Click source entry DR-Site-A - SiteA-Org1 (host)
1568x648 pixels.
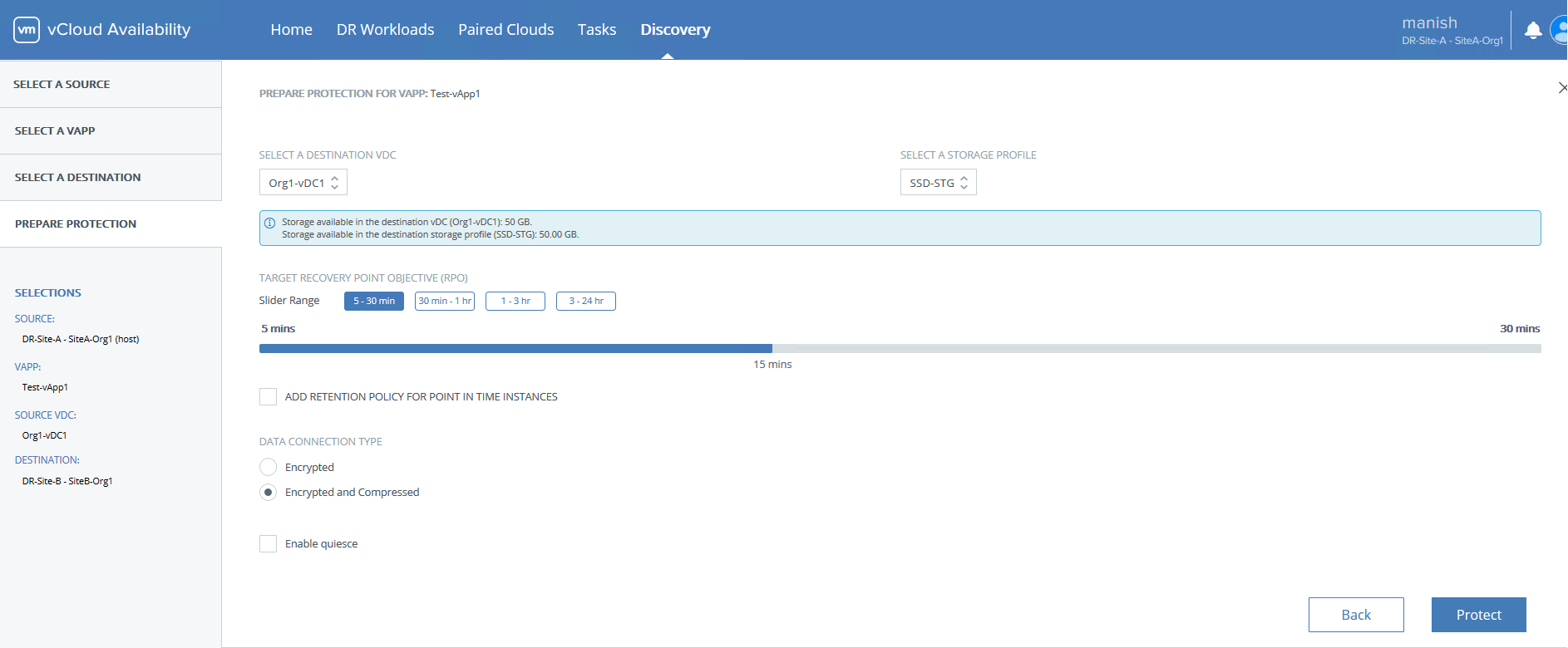[81, 339]
